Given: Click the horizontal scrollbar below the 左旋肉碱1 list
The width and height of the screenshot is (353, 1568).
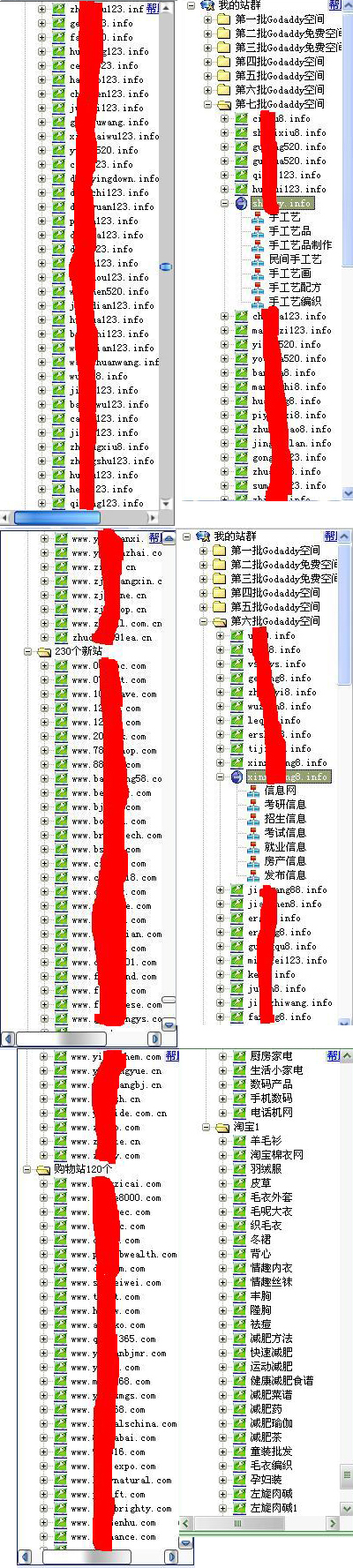Looking at the screenshot, I should pos(260,1524).
